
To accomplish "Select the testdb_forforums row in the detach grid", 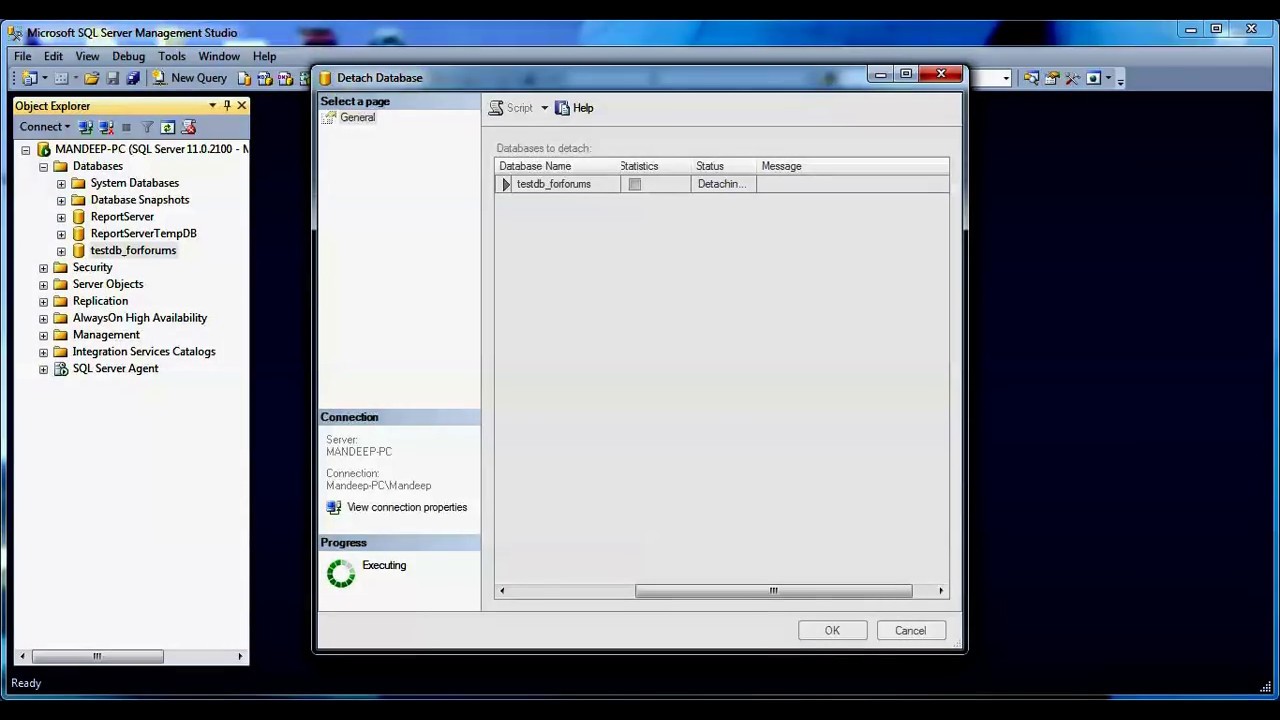I will [x=722, y=184].
